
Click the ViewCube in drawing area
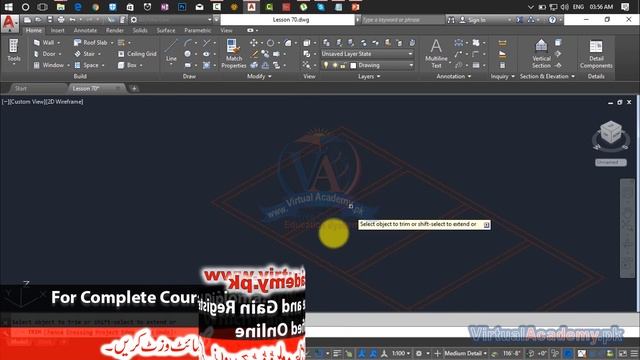[611, 133]
